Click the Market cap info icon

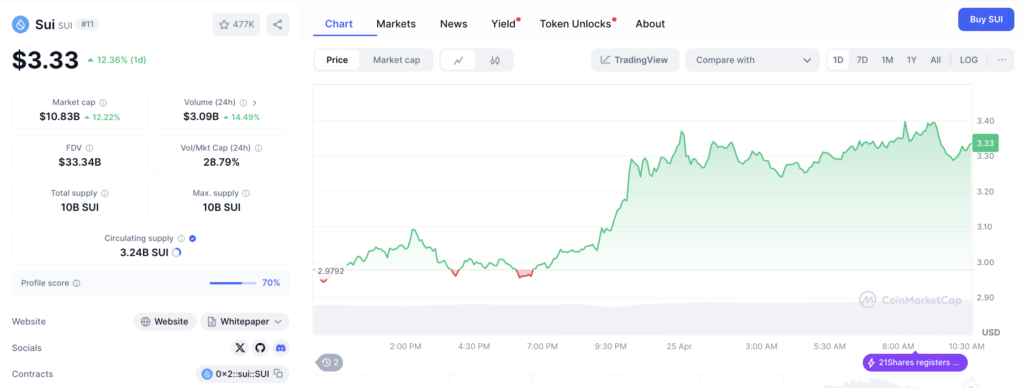click(103, 103)
